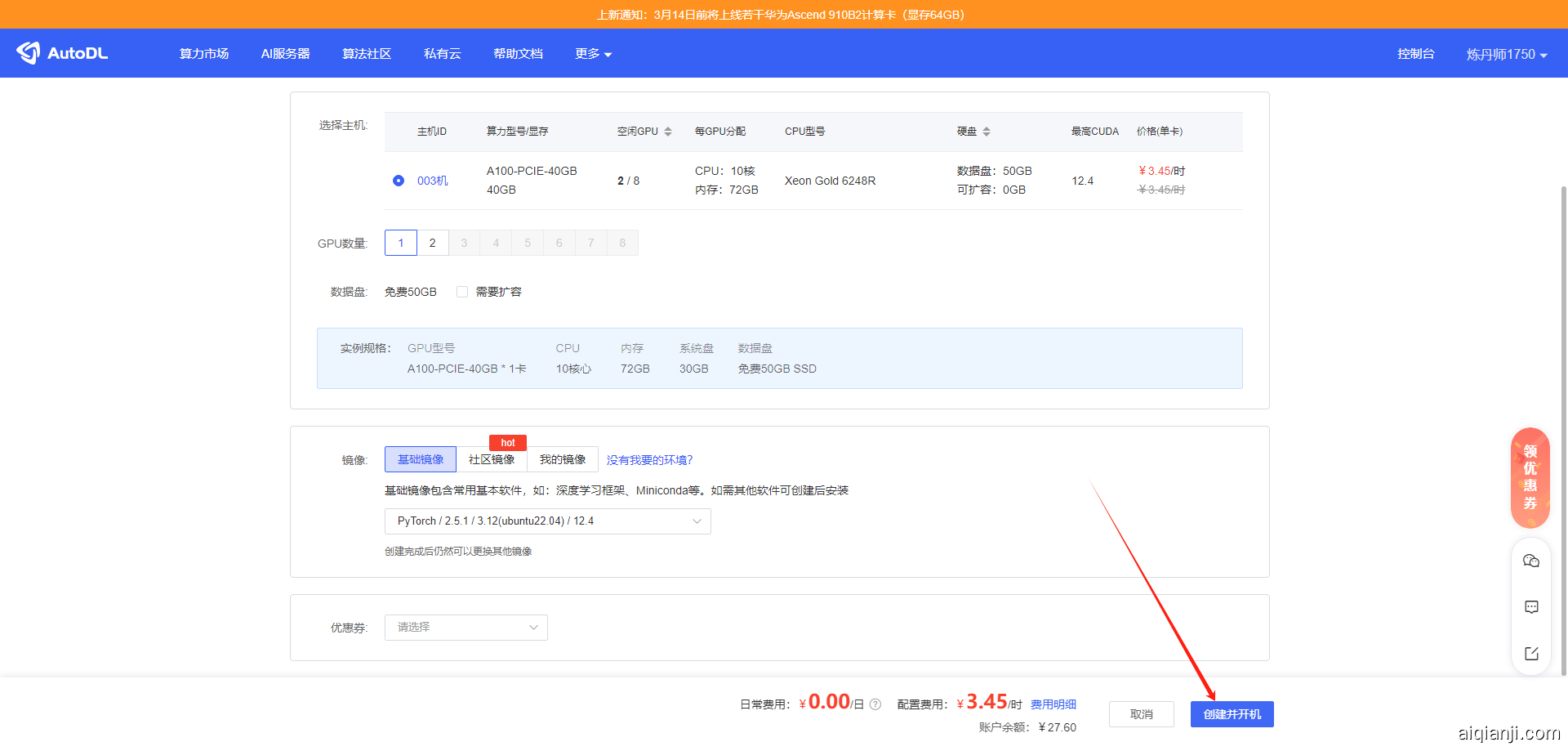
Task: Open the 没有我要的环境? link
Action: (x=649, y=460)
